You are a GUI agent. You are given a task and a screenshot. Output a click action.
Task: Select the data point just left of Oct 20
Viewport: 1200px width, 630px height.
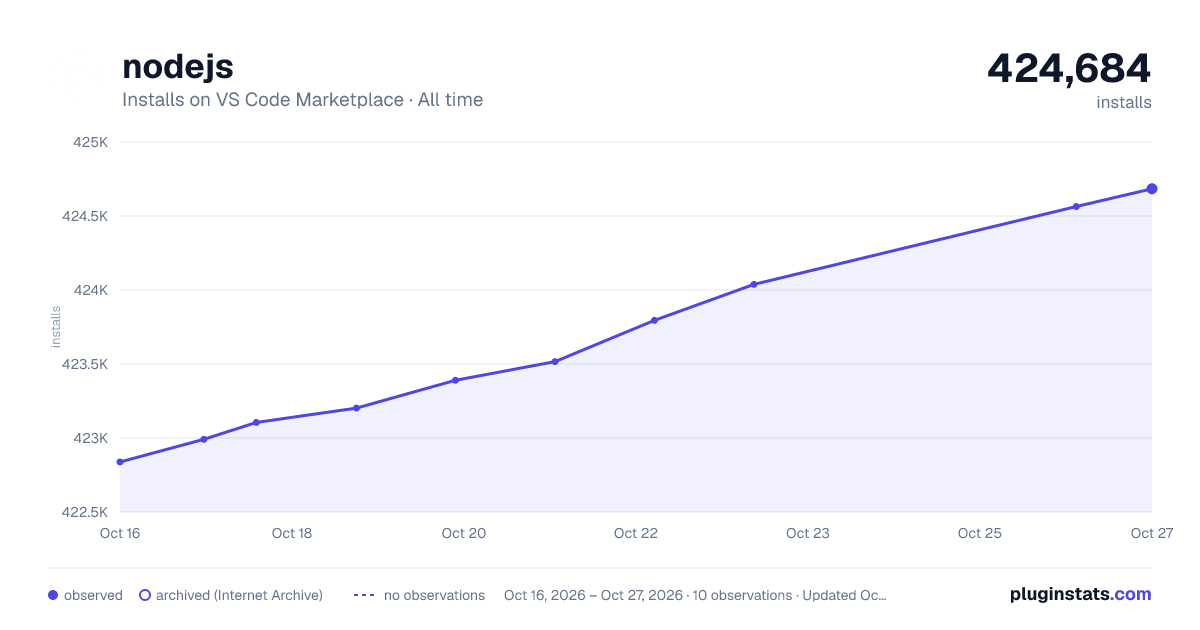click(x=455, y=380)
